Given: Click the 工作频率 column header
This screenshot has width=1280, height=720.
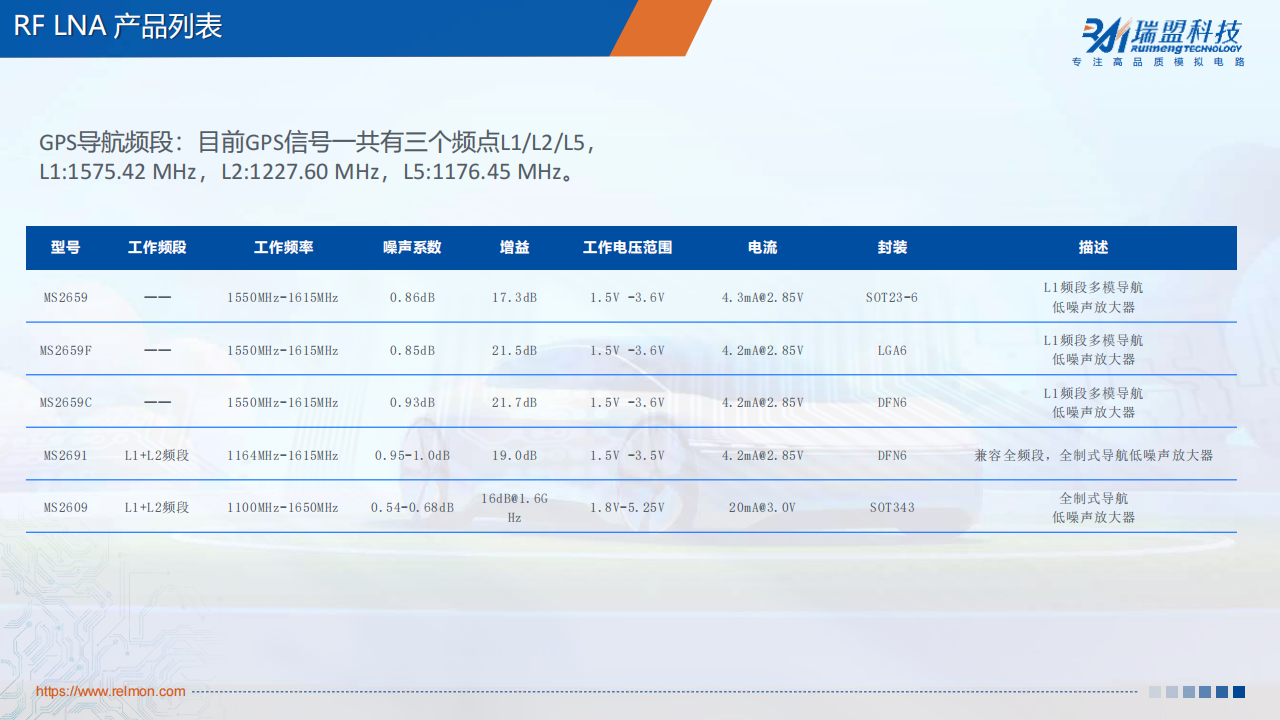Looking at the screenshot, I should [x=283, y=248].
